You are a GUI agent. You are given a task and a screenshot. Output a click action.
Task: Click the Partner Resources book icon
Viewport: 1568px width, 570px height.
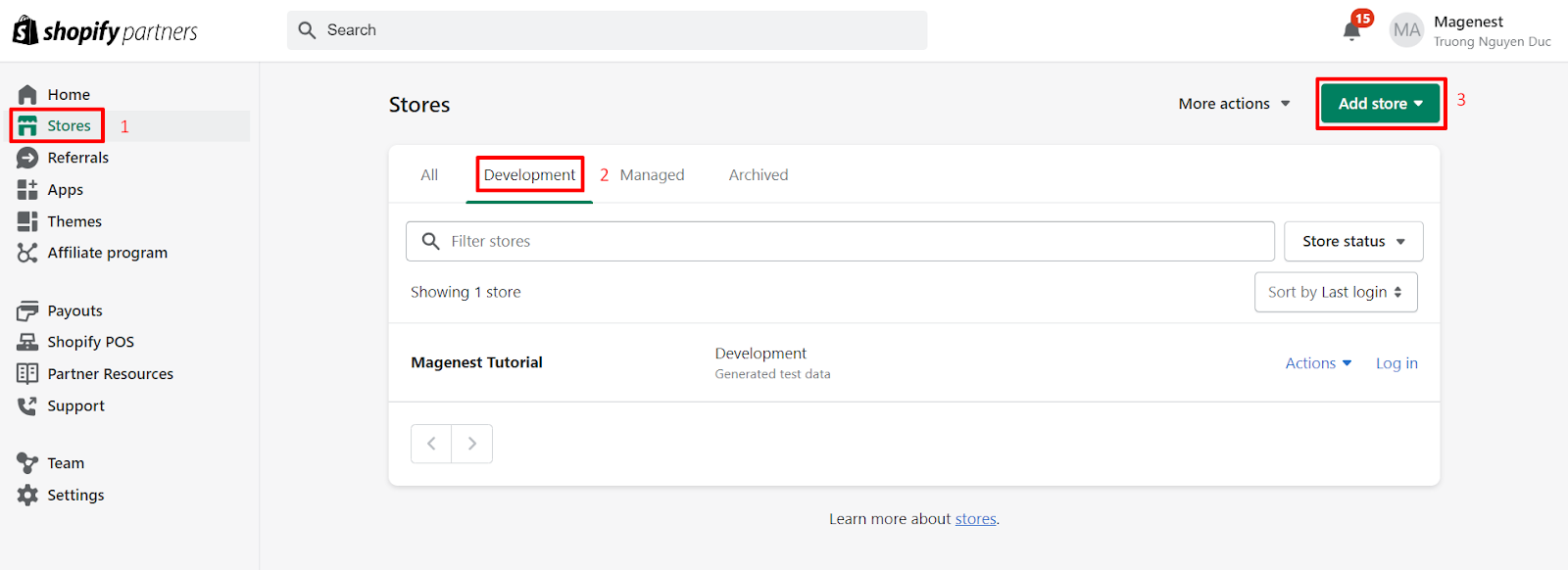[27, 373]
